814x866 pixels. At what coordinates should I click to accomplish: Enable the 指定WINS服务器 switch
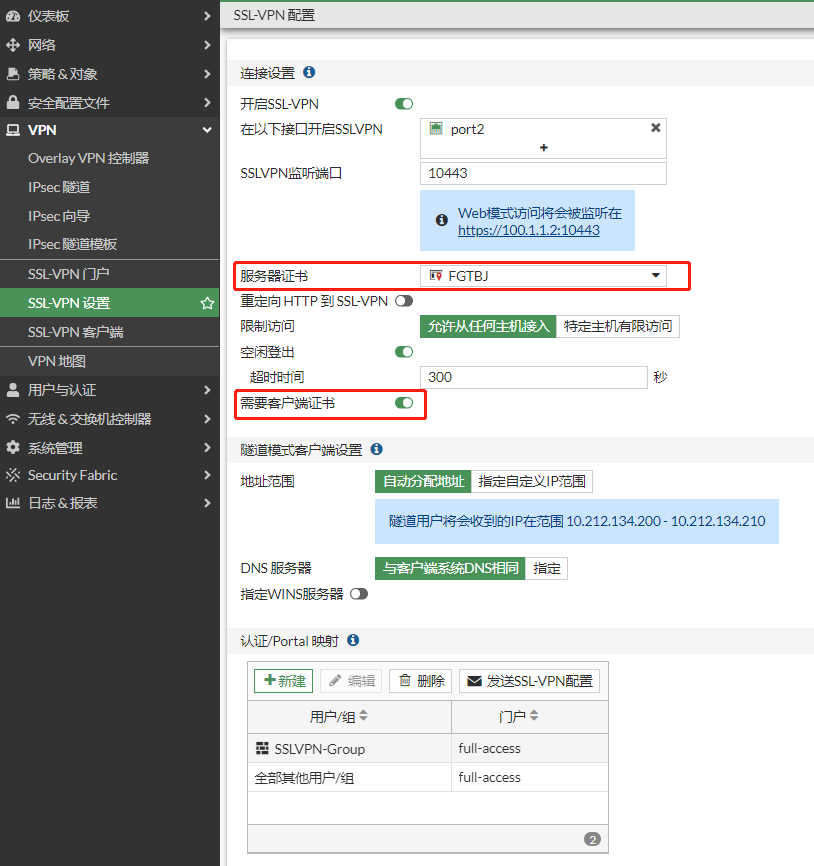coord(358,594)
